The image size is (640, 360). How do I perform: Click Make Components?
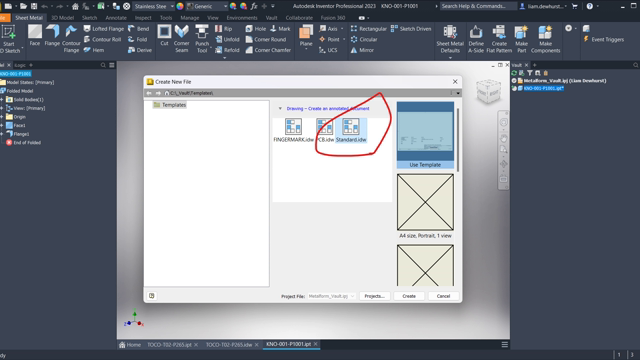[545, 39]
